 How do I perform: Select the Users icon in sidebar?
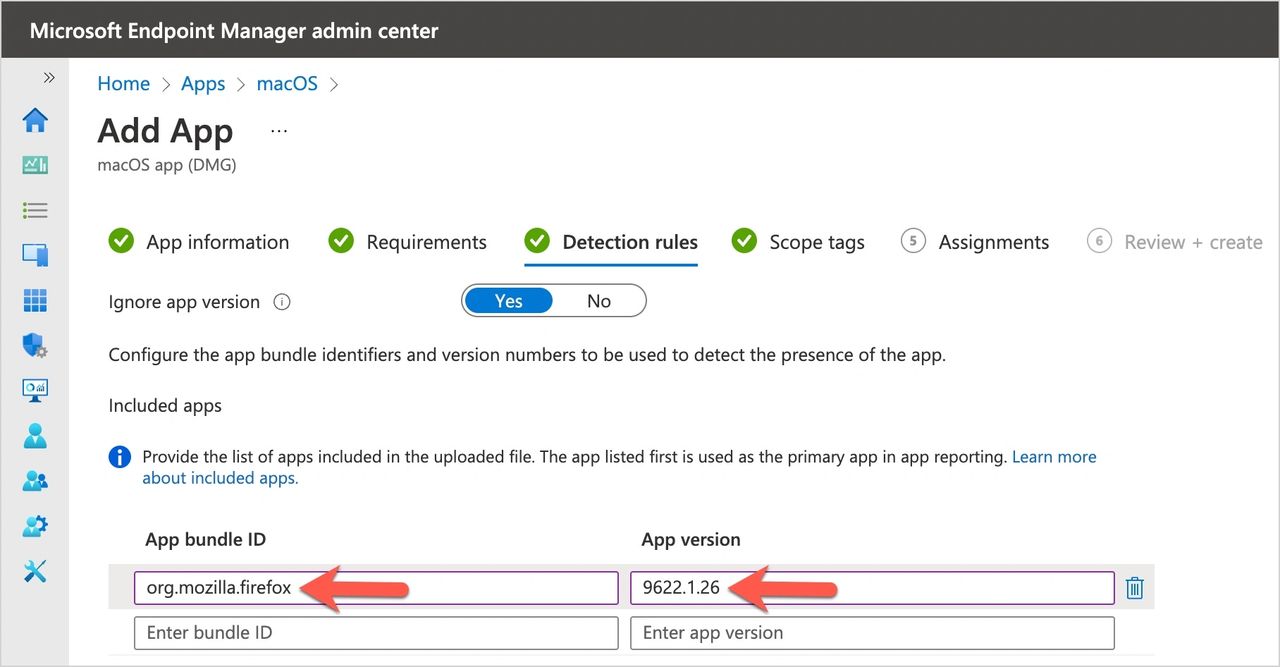(35, 436)
